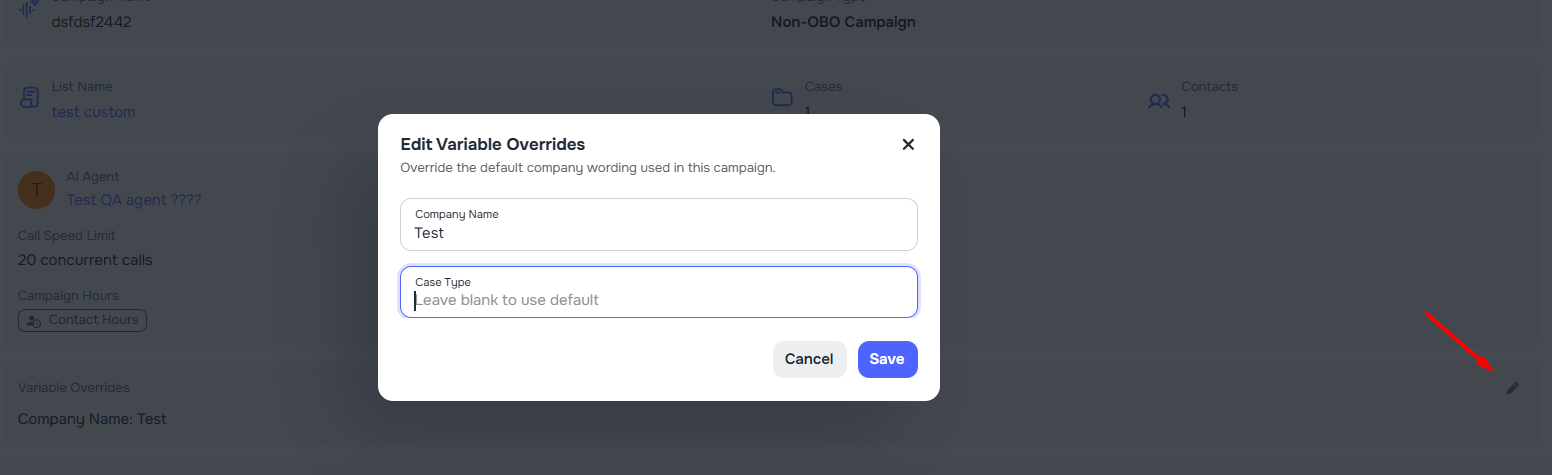Click the campaign name "dsfdsf2442"
The image size is (1552, 475).
pyautogui.click(x=91, y=22)
